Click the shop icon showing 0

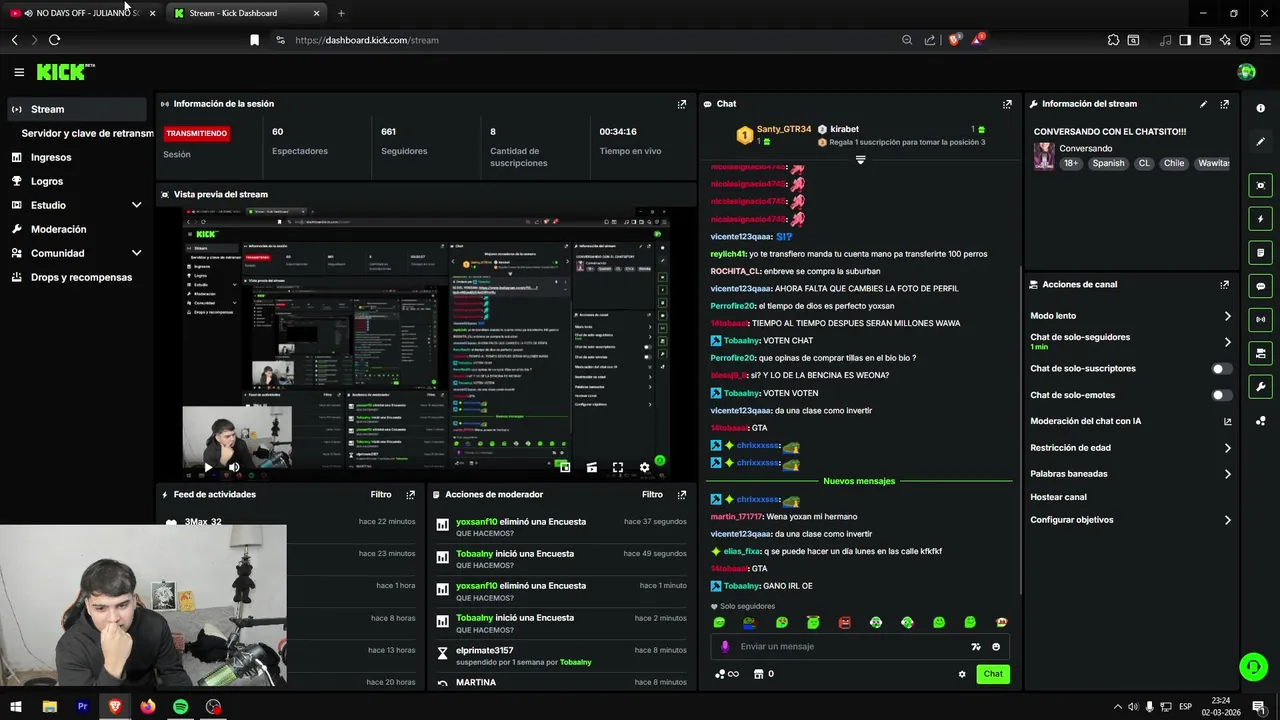tap(763, 674)
